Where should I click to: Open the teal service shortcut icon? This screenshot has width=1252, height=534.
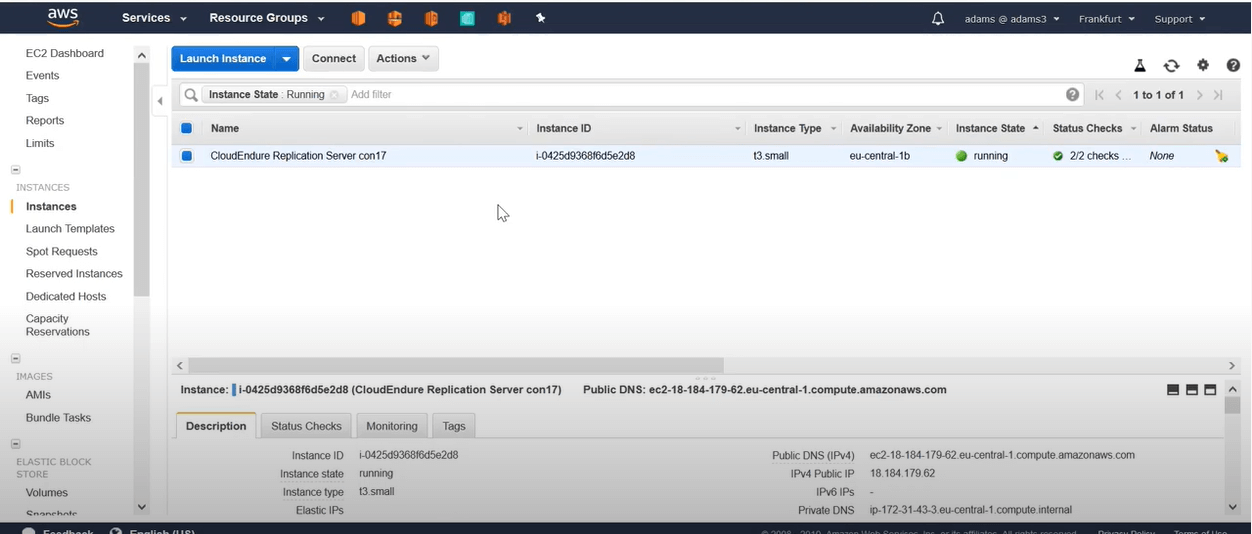pyautogui.click(x=467, y=18)
